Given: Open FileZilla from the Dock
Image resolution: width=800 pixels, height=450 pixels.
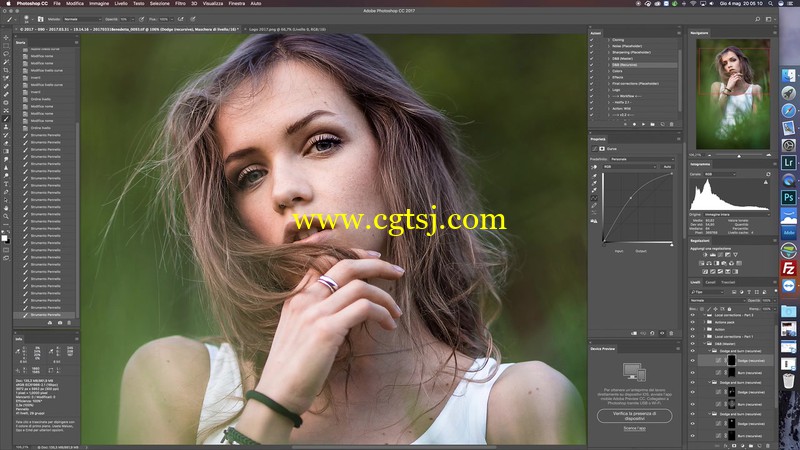Looking at the screenshot, I should point(788,268).
